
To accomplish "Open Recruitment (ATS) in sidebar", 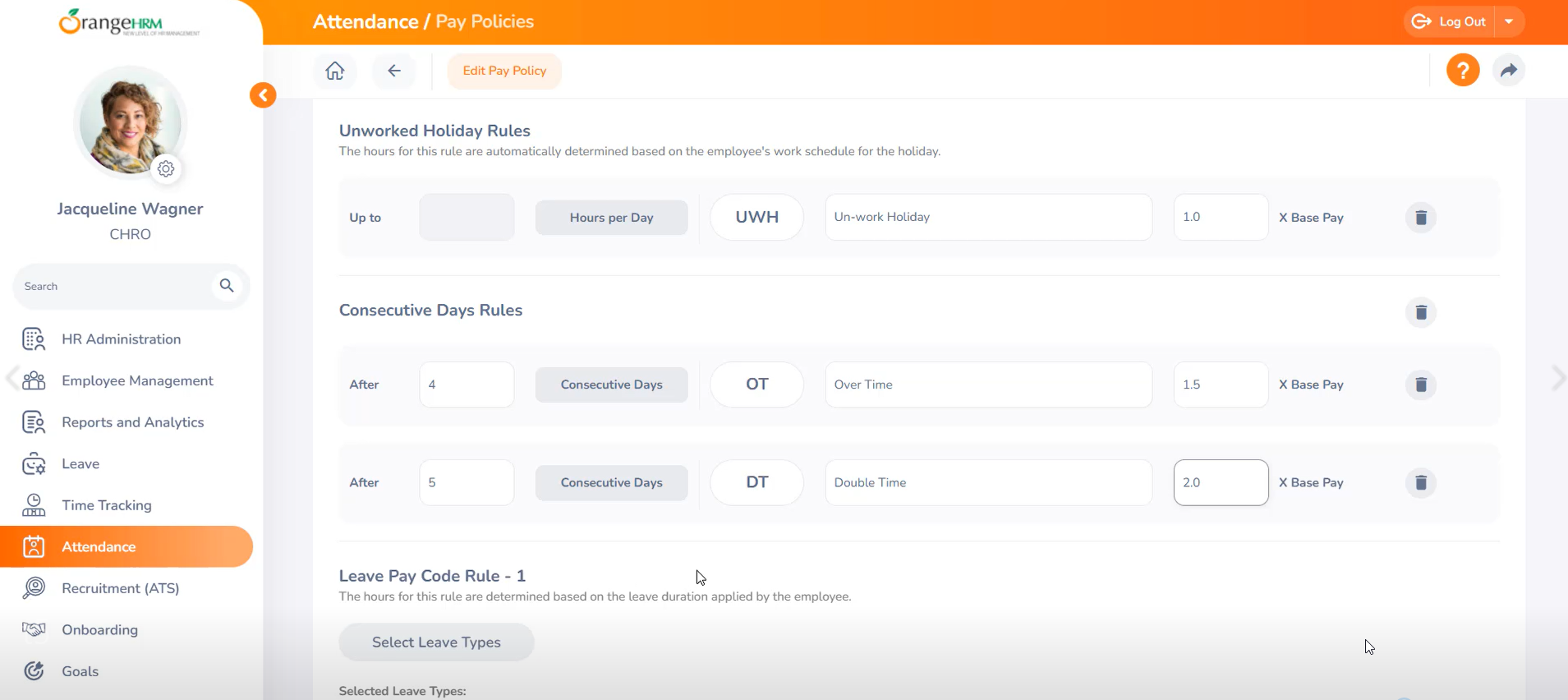I will click(120, 588).
